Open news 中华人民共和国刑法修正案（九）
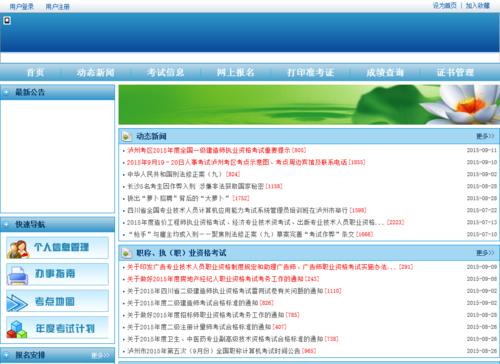The height and width of the screenshot is (364, 500). [x=175, y=174]
